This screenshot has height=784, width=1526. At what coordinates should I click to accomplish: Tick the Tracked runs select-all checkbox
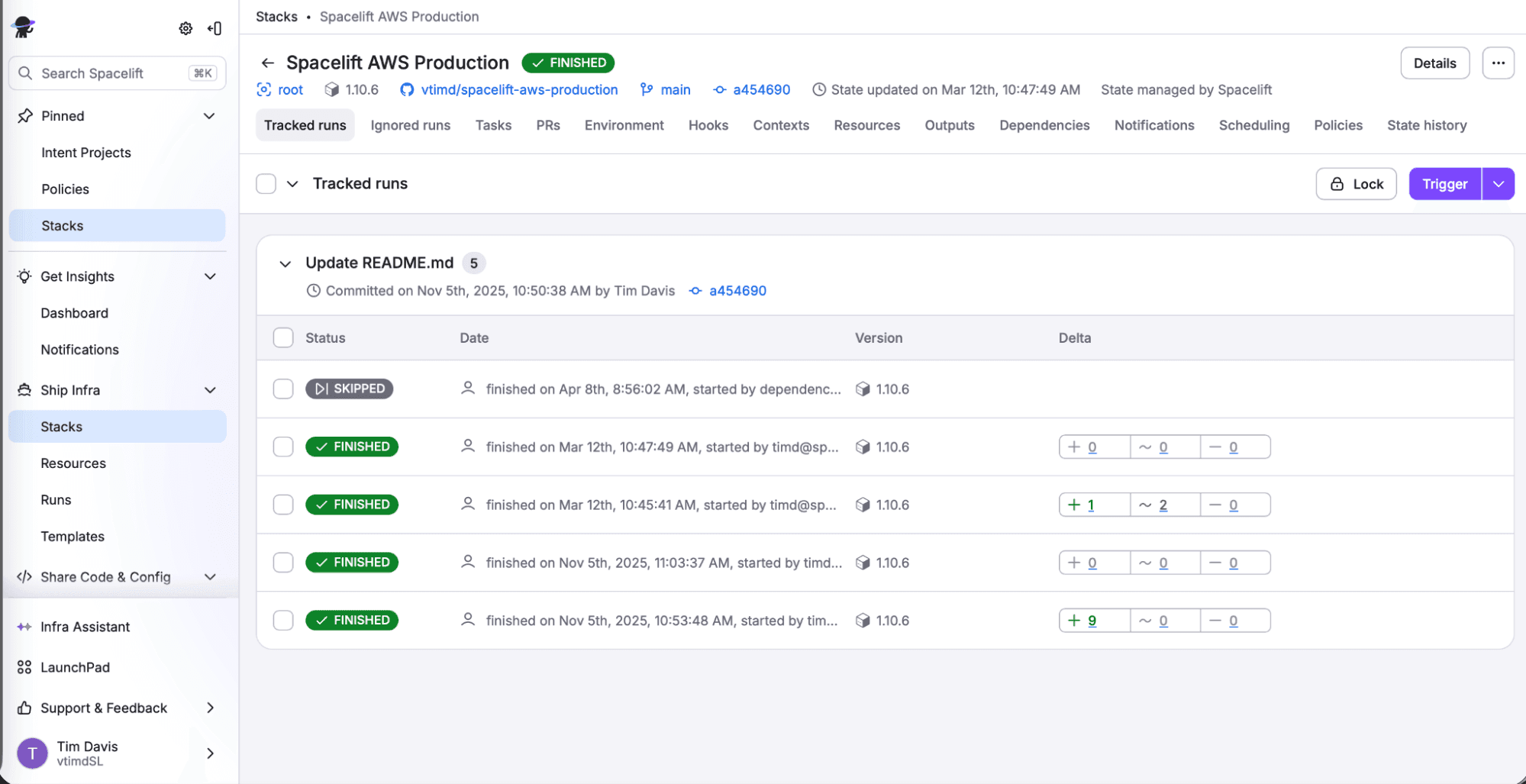[266, 184]
